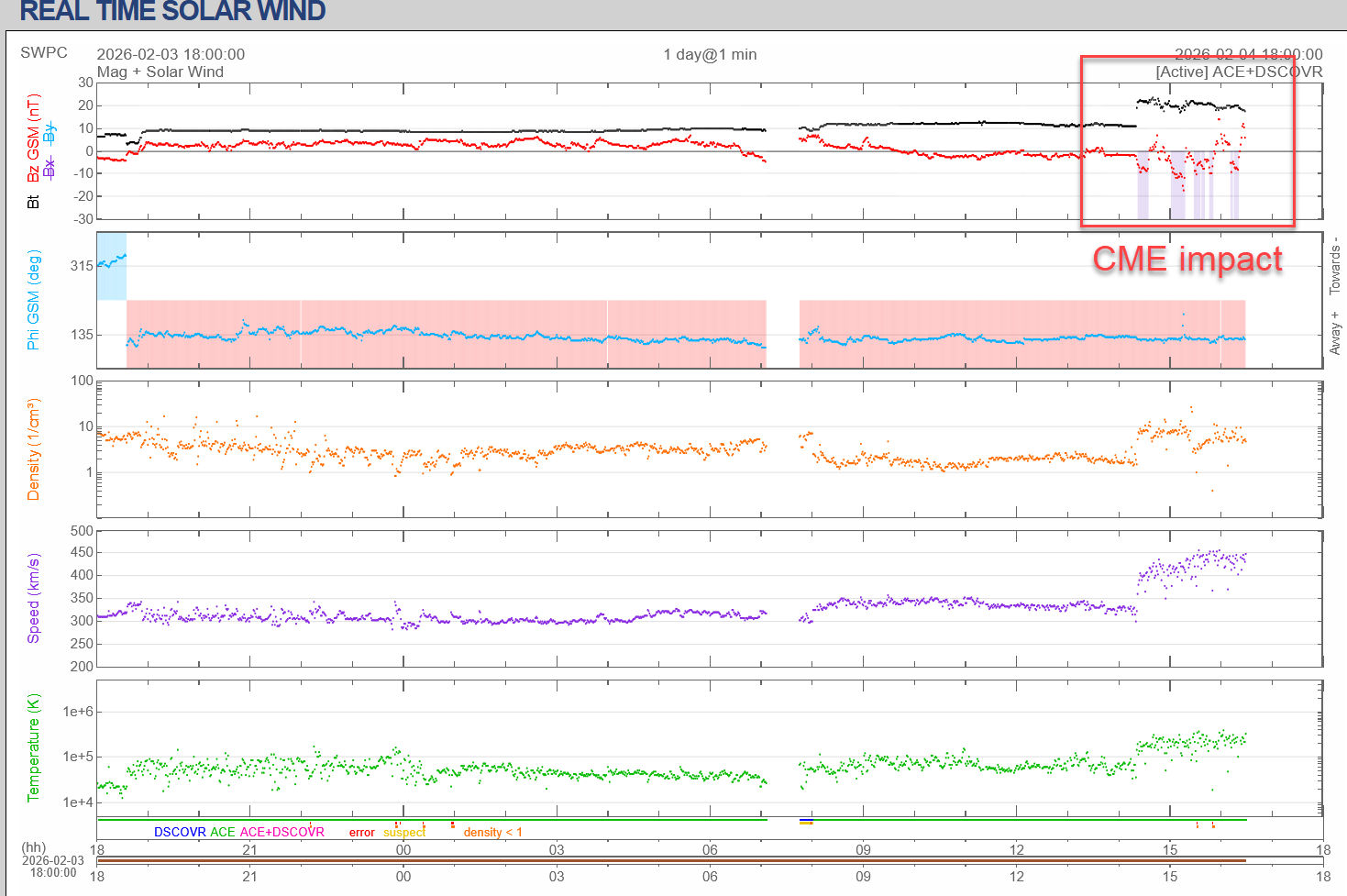Click the yellow 'suspect' legend label
This screenshot has width=1347, height=896.
404,832
